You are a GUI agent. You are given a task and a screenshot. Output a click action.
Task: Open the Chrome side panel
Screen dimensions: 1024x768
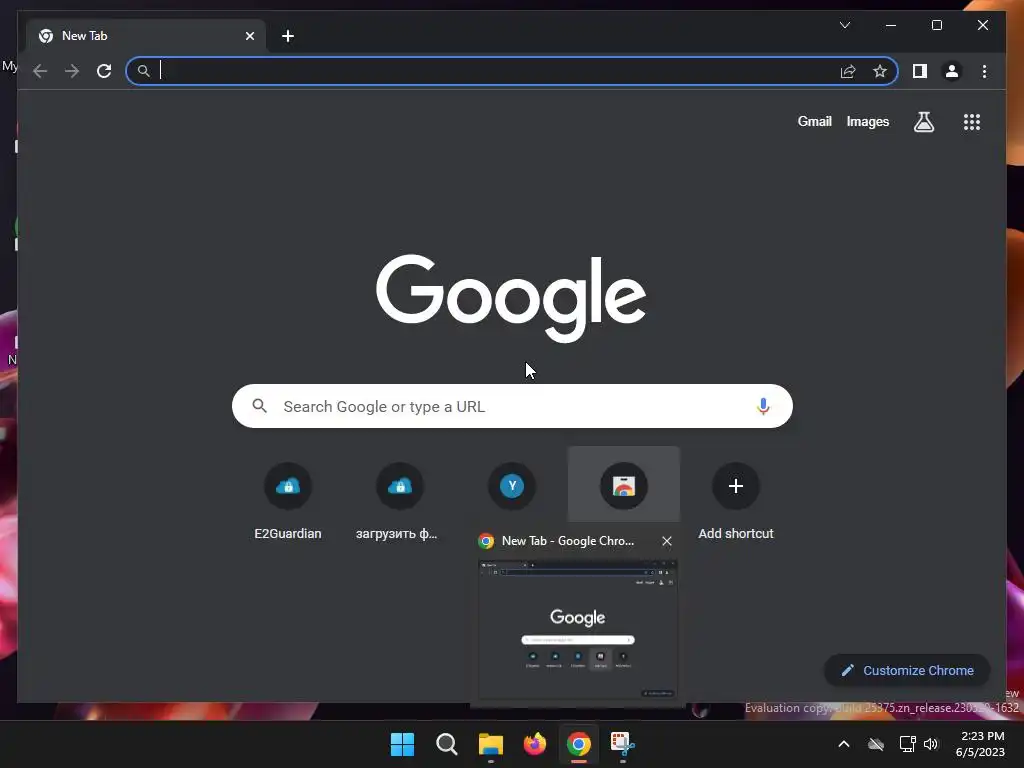[x=920, y=71]
